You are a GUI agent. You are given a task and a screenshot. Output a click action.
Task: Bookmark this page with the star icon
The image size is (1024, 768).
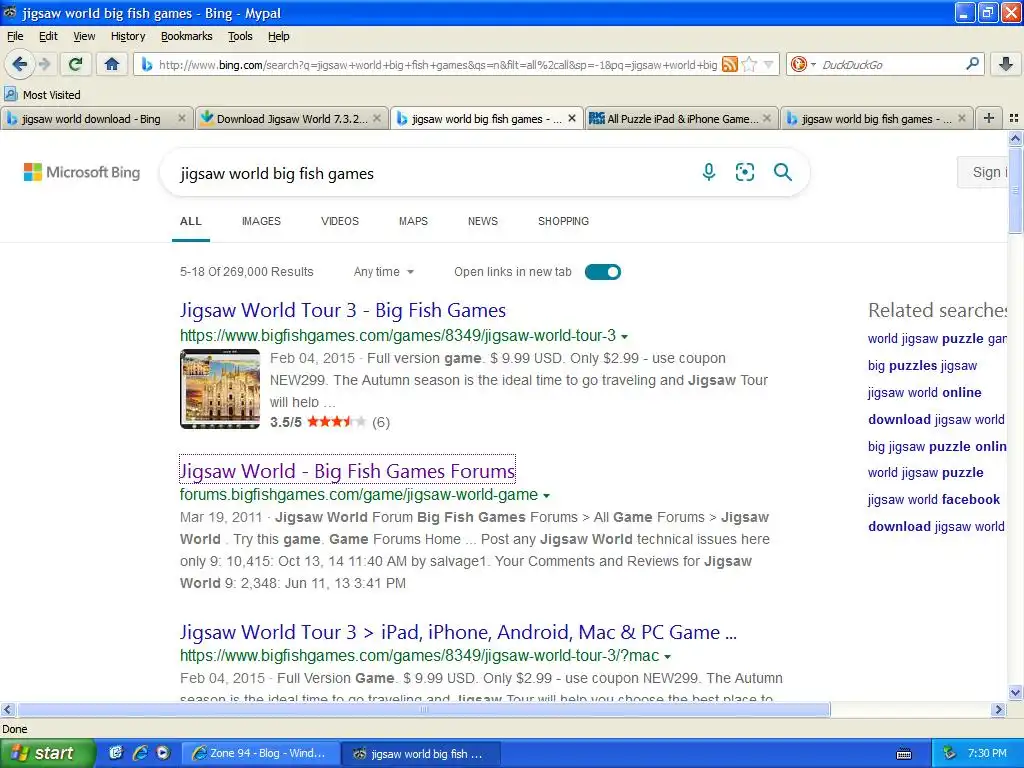tap(749, 64)
